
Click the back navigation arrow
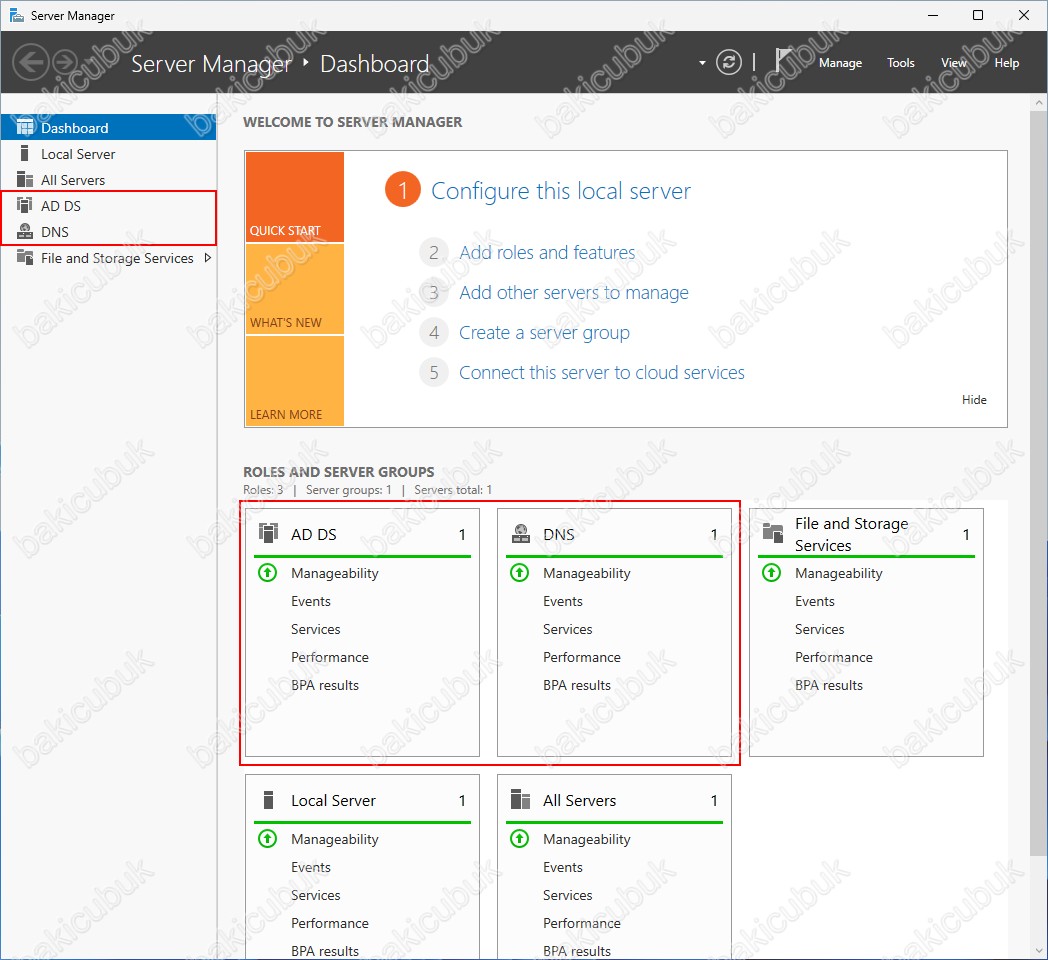click(x=31, y=63)
